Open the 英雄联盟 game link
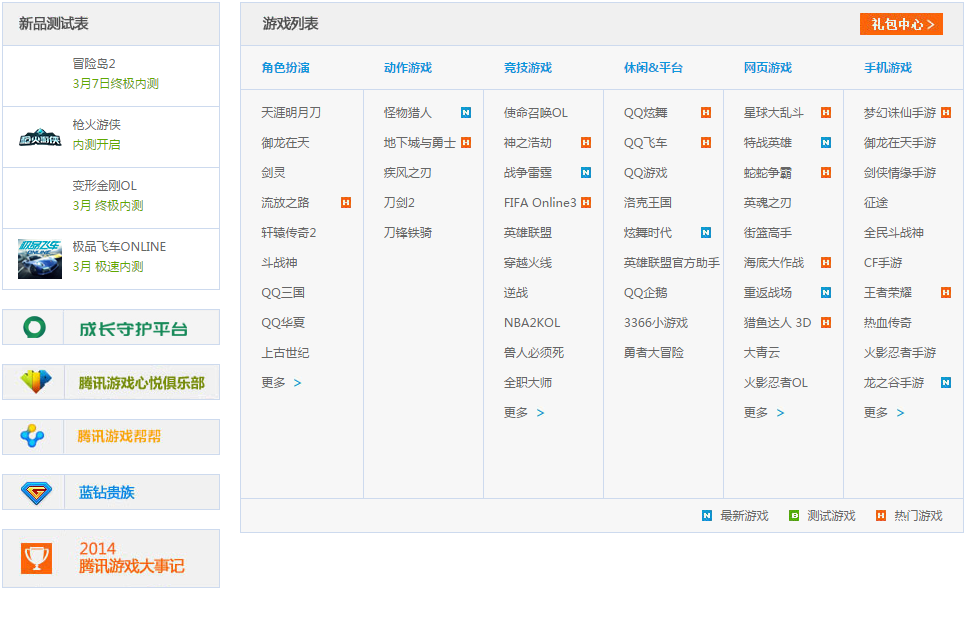966x636 pixels. click(527, 233)
